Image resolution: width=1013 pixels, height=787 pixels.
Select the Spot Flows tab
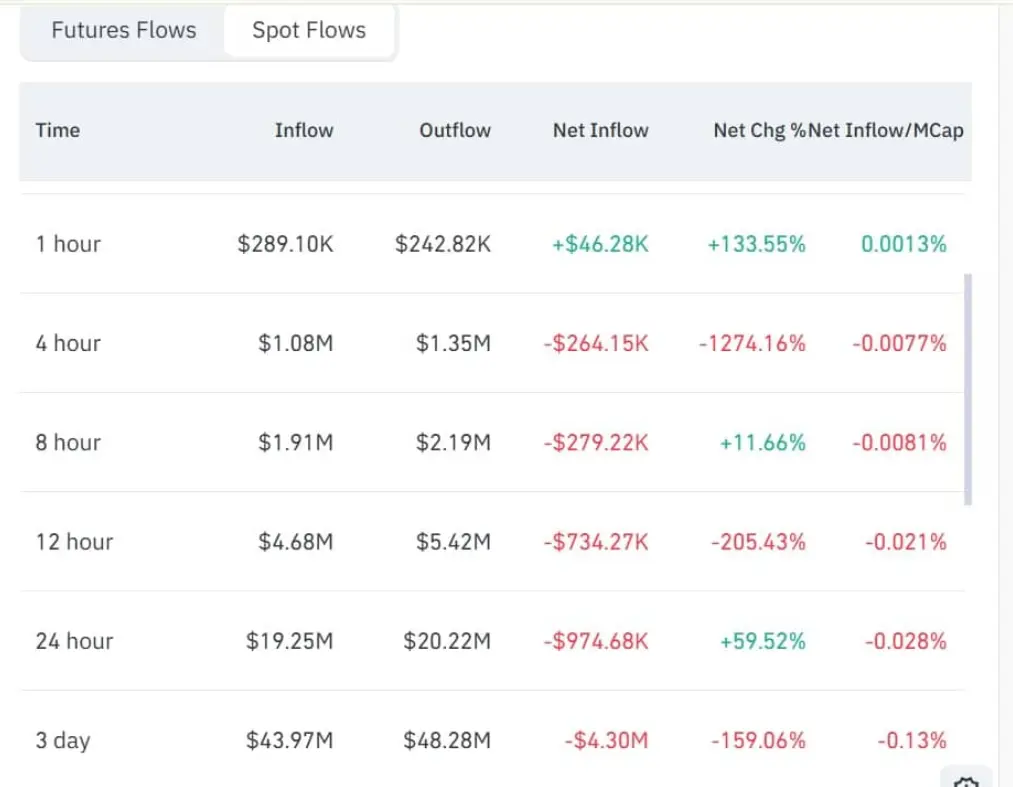[x=309, y=31]
